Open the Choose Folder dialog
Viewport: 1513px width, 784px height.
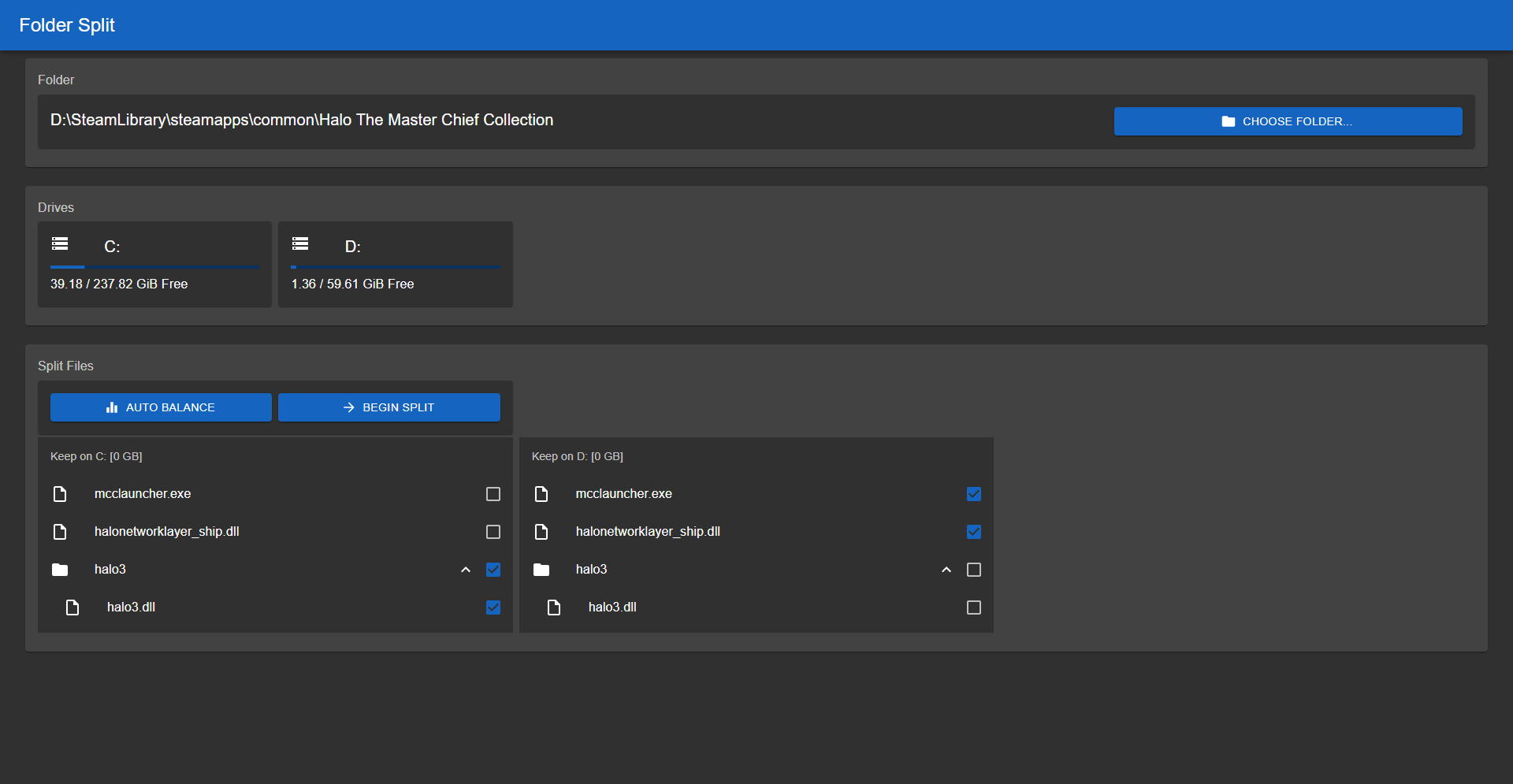click(x=1288, y=121)
